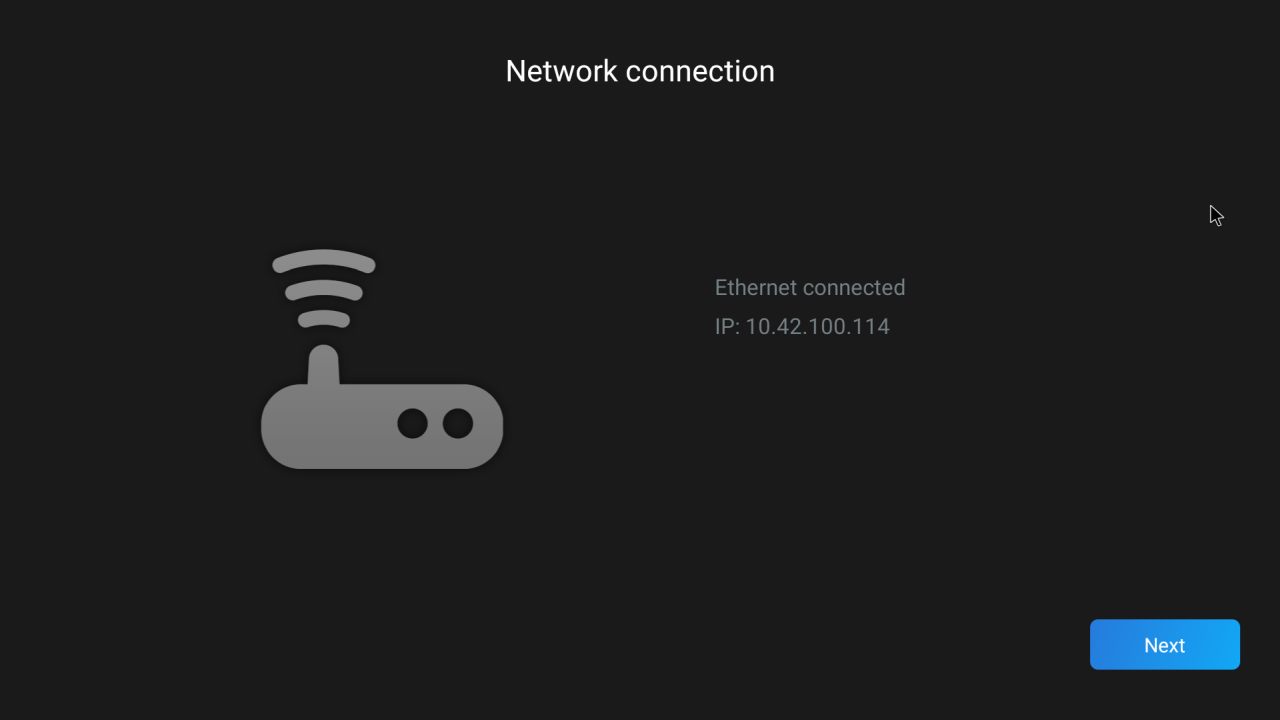Screen dimensions: 1280x720
Task: Click the "IP:" label
Action: coord(727,326)
